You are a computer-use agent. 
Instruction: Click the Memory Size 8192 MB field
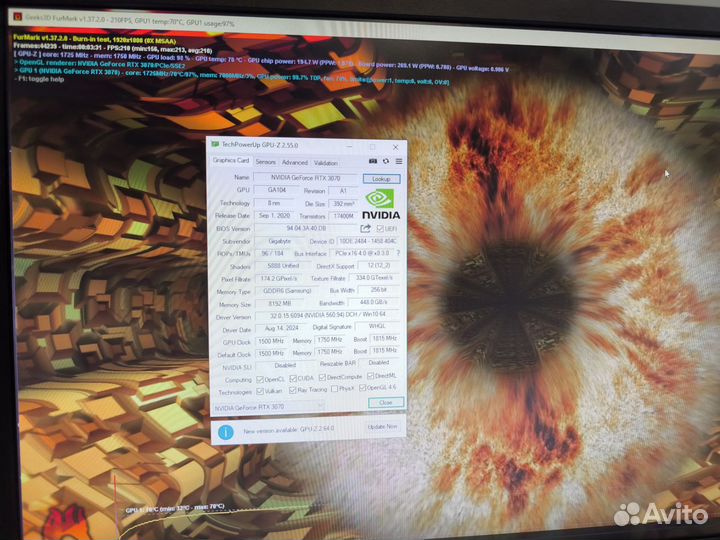(280, 304)
